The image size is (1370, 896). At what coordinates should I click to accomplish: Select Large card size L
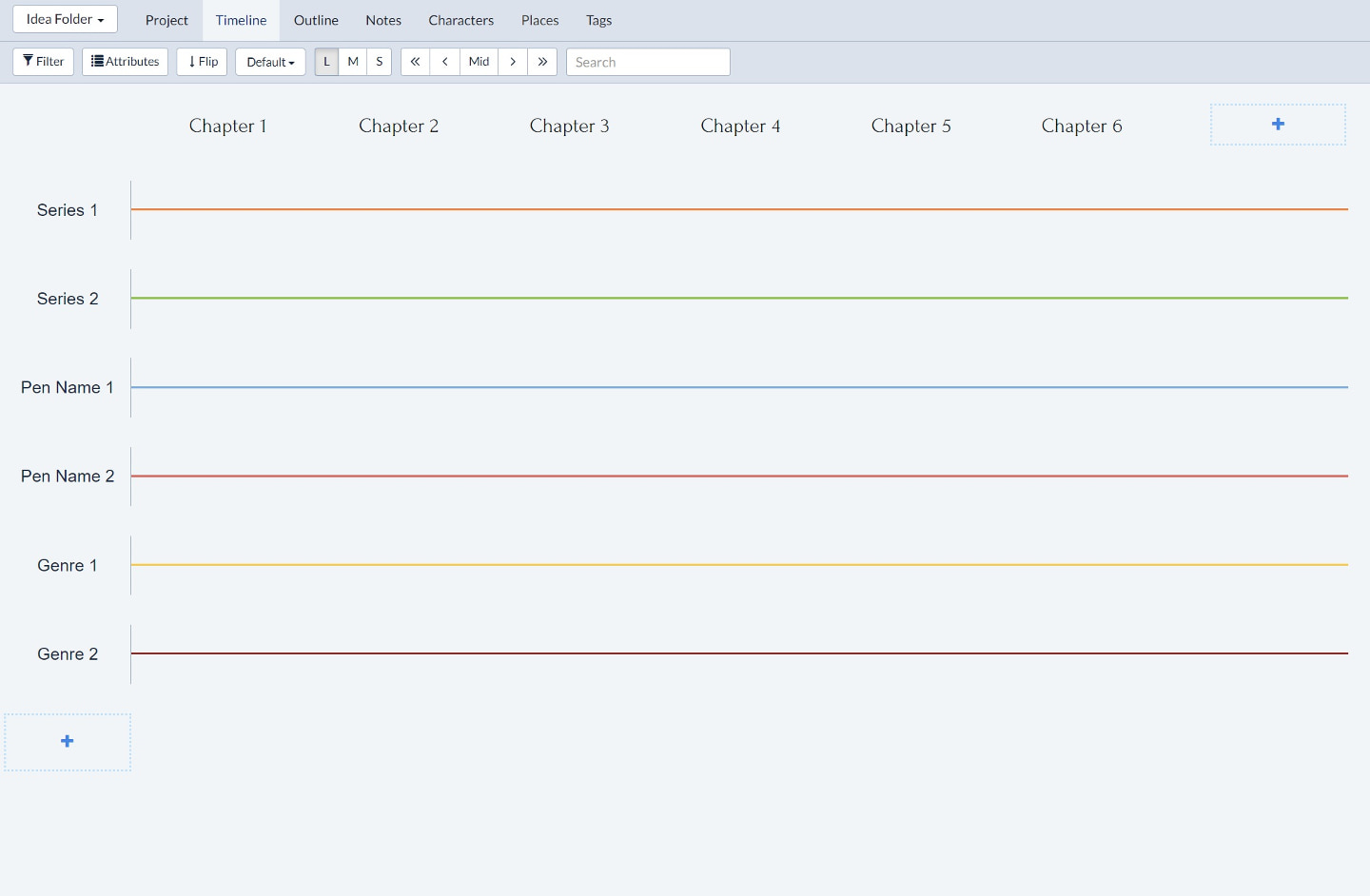click(326, 62)
